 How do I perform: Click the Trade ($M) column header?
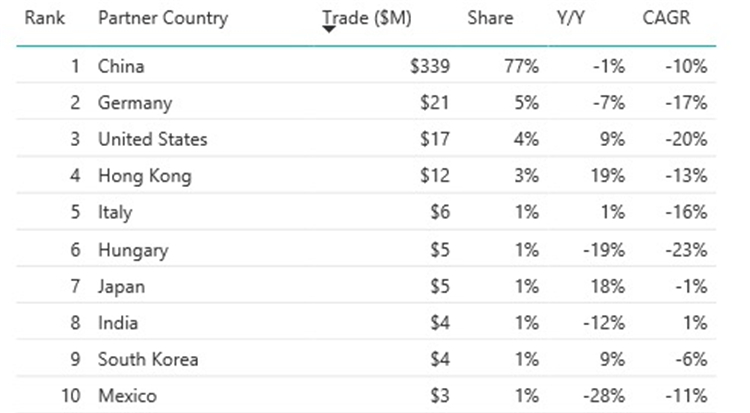tap(367, 18)
